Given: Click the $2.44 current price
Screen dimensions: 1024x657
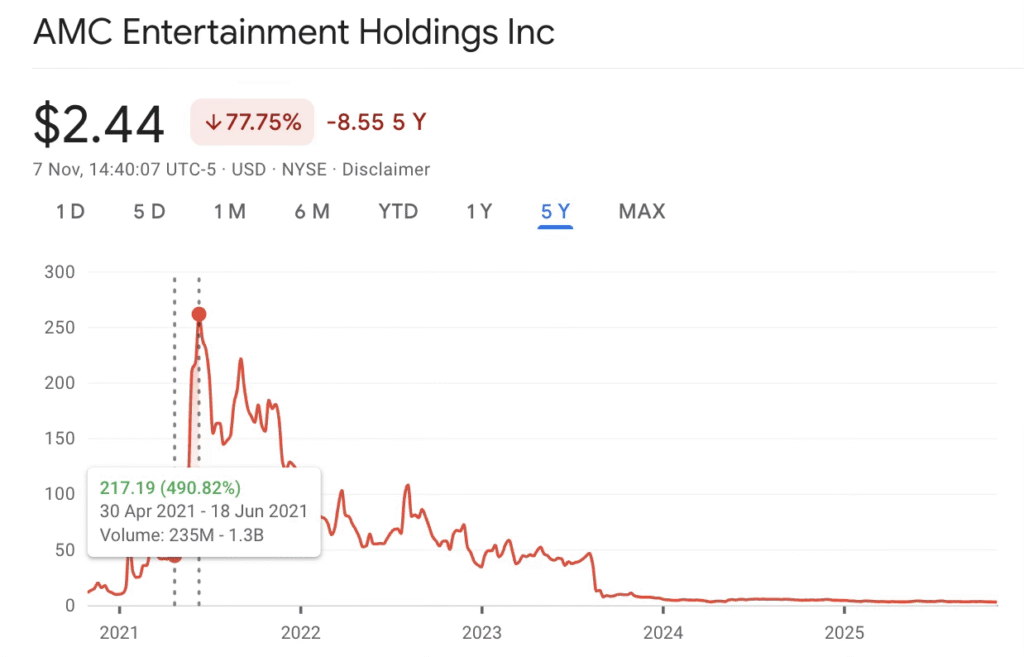Looking at the screenshot, I should [x=99, y=125].
